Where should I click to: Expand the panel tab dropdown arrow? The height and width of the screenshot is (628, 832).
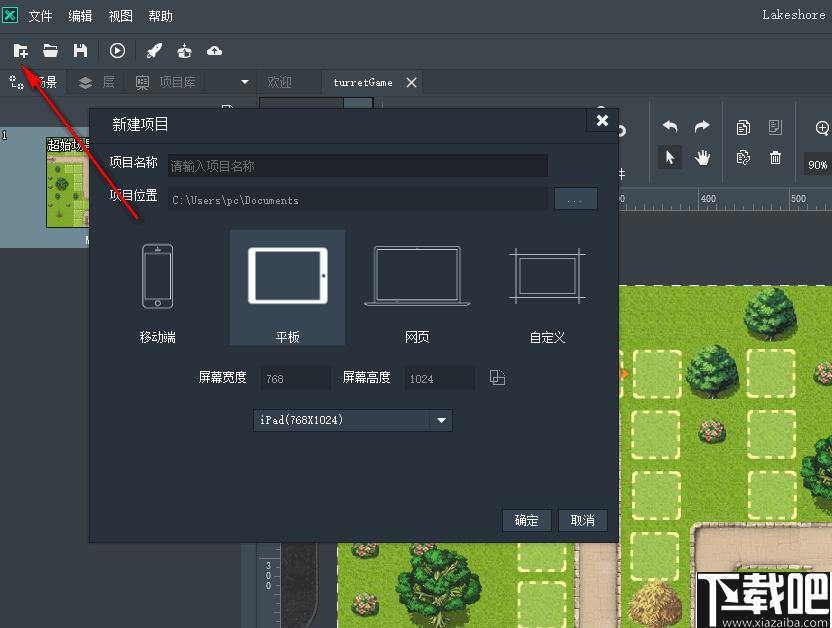[x=245, y=82]
